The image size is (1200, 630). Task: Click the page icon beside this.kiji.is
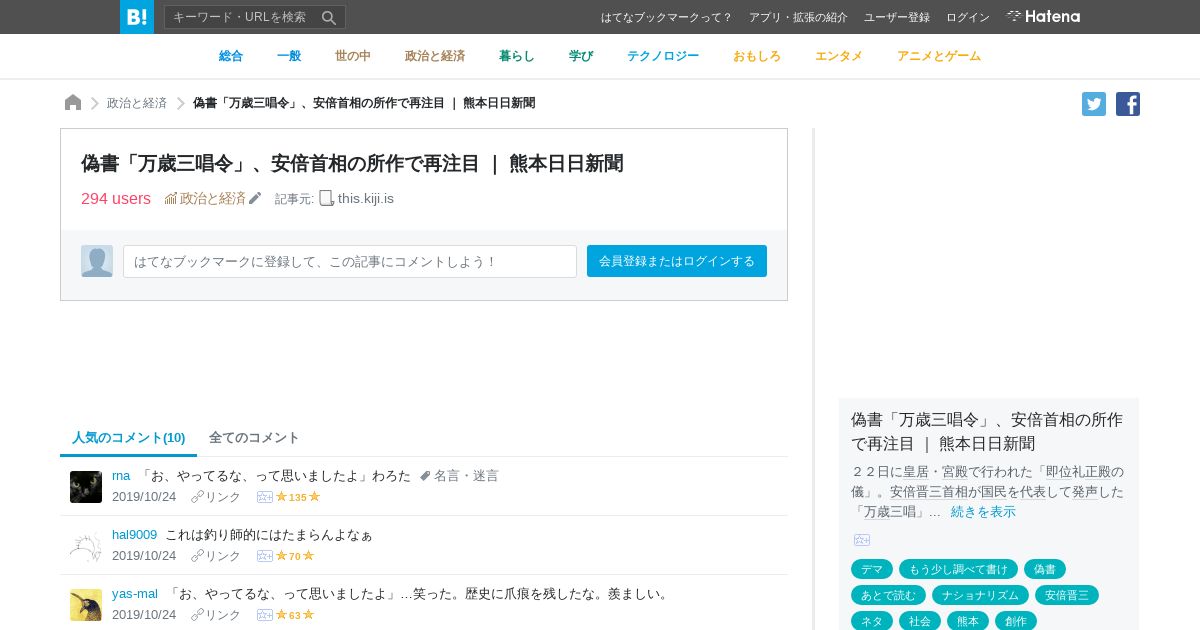click(x=326, y=198)
